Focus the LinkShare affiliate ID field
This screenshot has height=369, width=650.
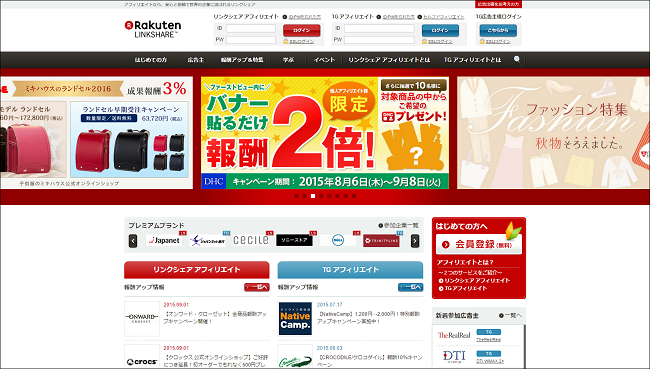(x=251, y=28)
